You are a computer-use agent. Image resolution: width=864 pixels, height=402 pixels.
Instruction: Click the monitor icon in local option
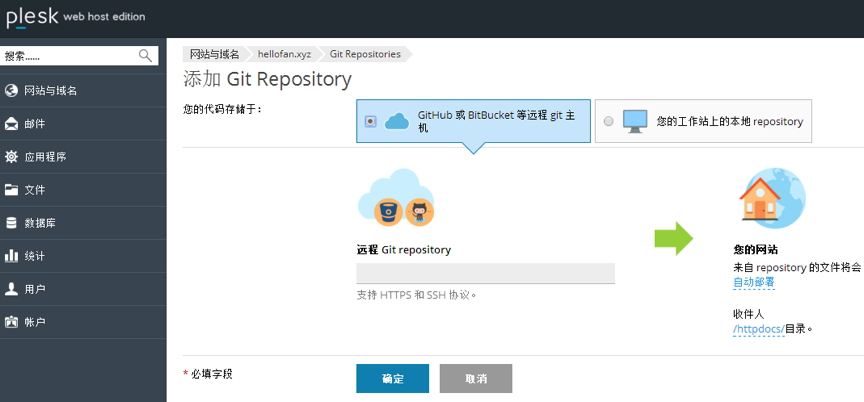click(635, 121)
